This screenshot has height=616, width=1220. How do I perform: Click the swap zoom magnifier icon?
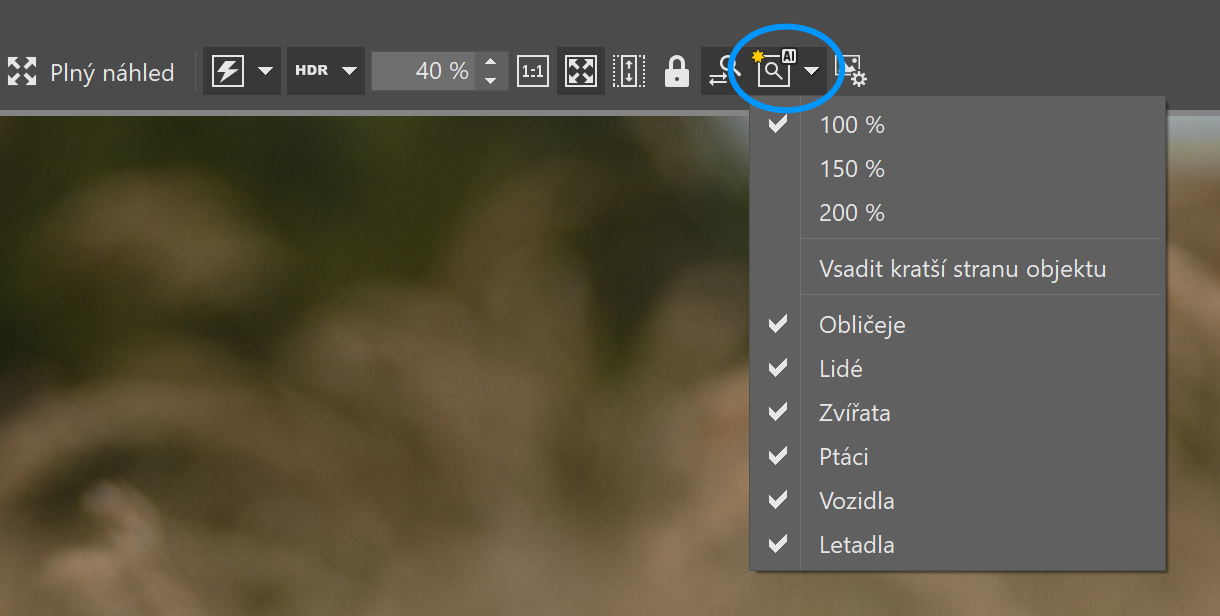point(722,71)
